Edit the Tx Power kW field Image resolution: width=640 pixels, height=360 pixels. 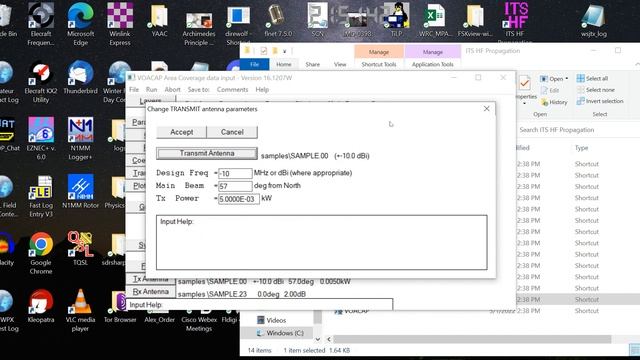pyautogui.click(x=239, y=199)
